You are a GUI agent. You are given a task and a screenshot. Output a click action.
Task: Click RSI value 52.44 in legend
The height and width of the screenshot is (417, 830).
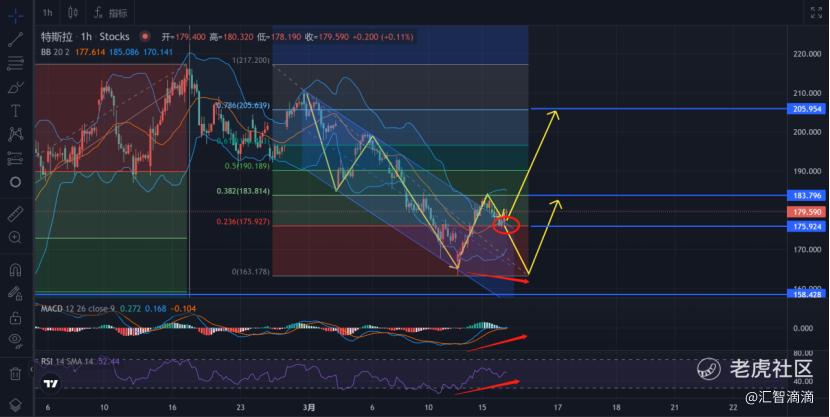click(109, 361)
